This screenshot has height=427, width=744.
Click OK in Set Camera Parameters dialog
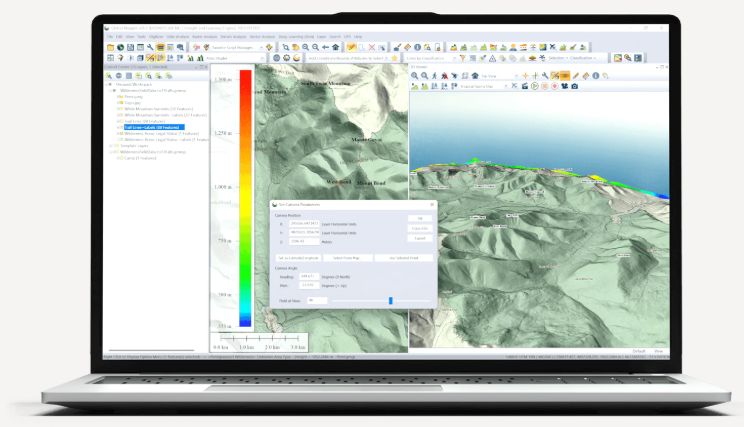click(419, 217)
